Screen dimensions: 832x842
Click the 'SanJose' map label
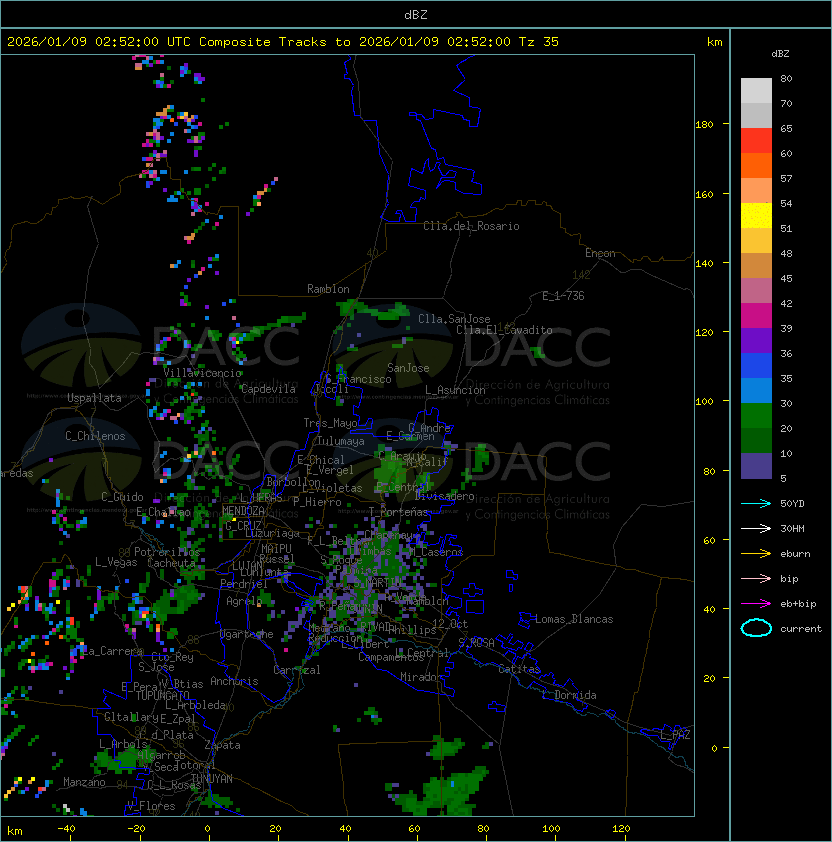pyautogui.click(x=408, y=368)
